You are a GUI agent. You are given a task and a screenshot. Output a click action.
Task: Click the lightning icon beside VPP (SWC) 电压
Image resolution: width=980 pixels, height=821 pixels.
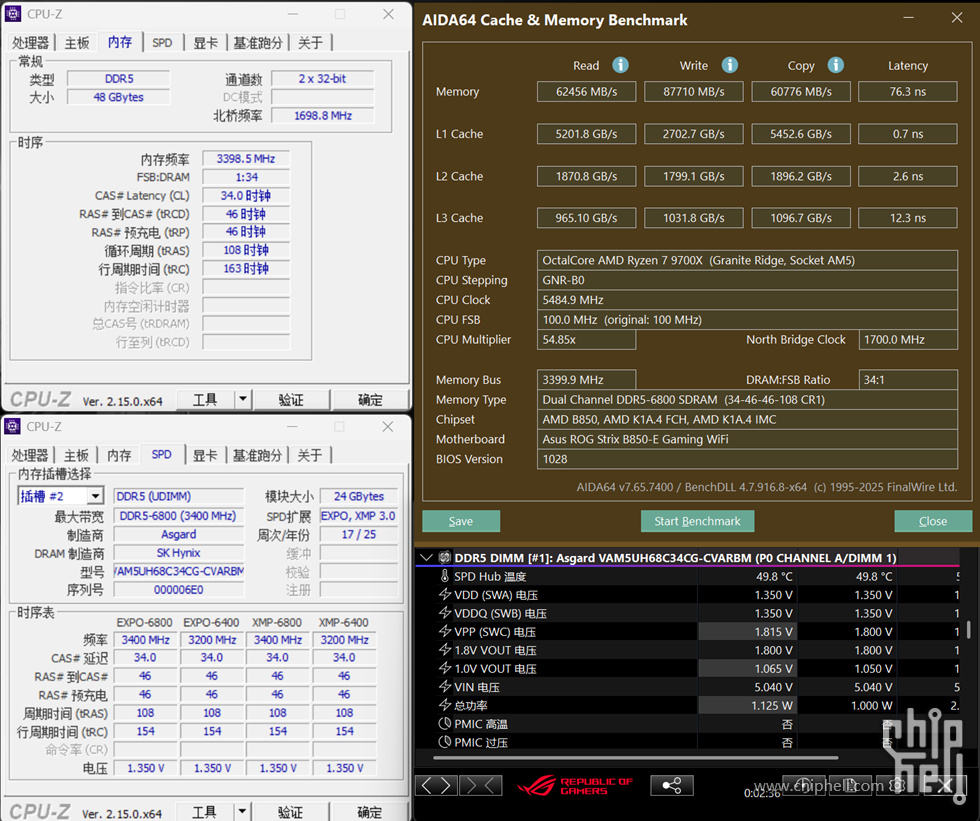point(444,631)
